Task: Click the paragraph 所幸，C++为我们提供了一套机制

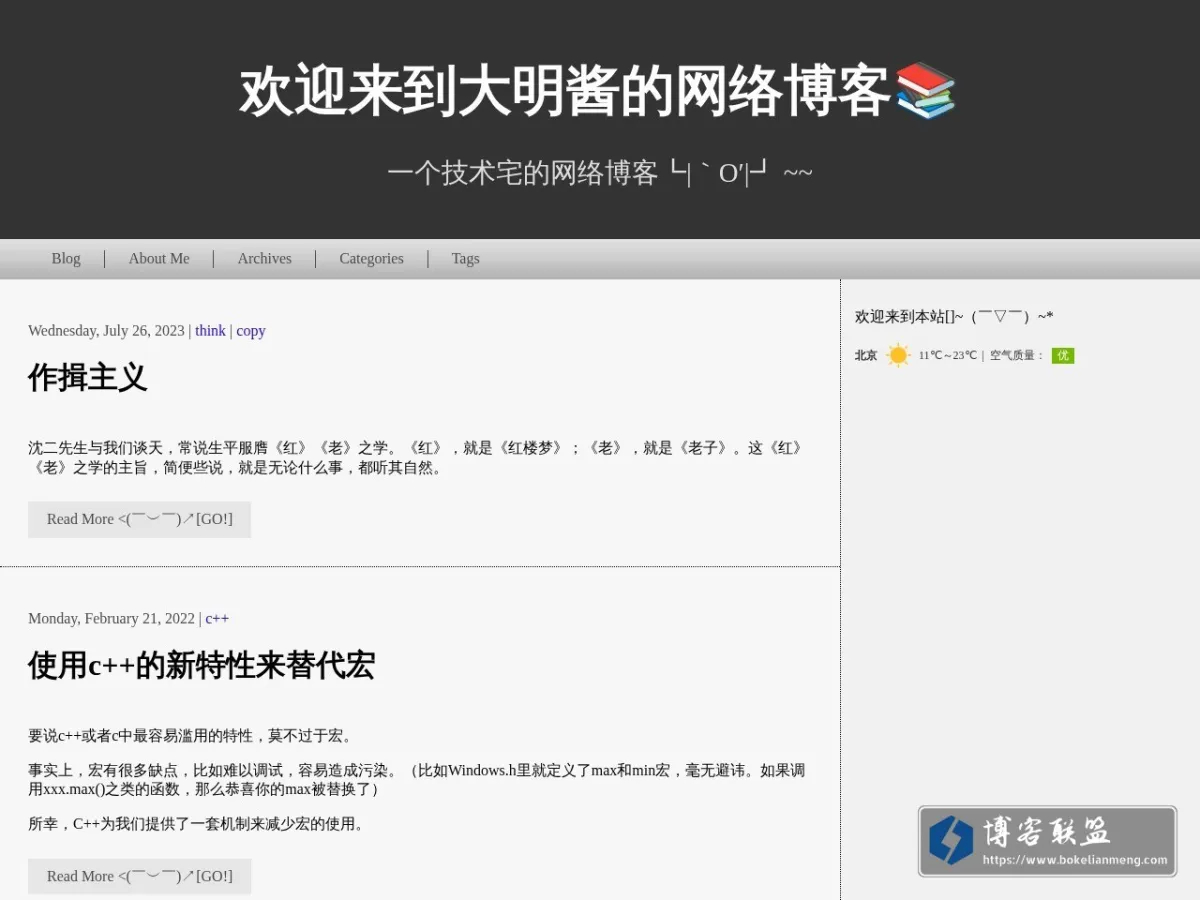Action: 197,824
